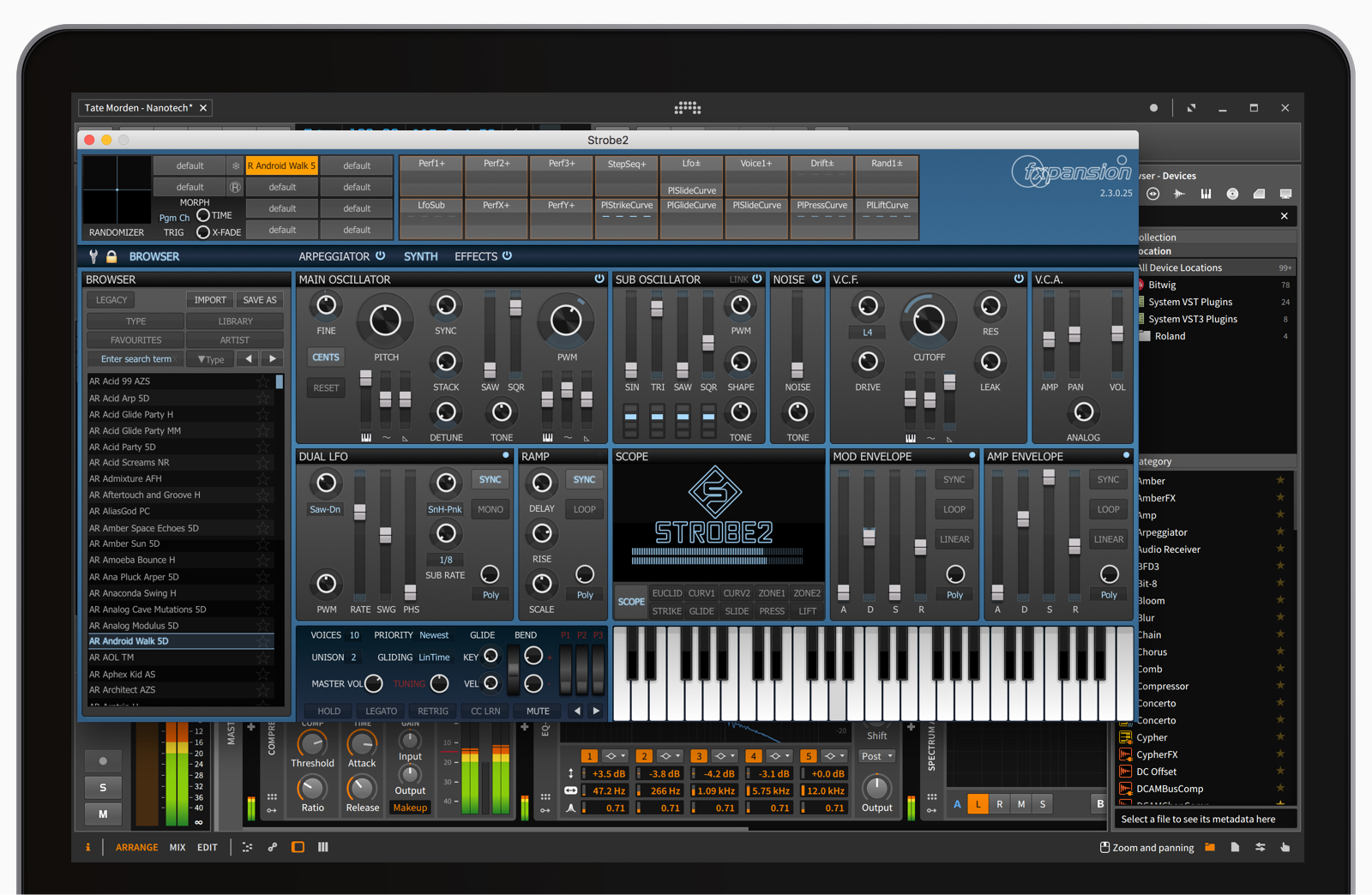This screenshot has height=895, width=1372.
Task: Open the BROWSER tab in Strobe2
Action: click(x=154, y=256)
